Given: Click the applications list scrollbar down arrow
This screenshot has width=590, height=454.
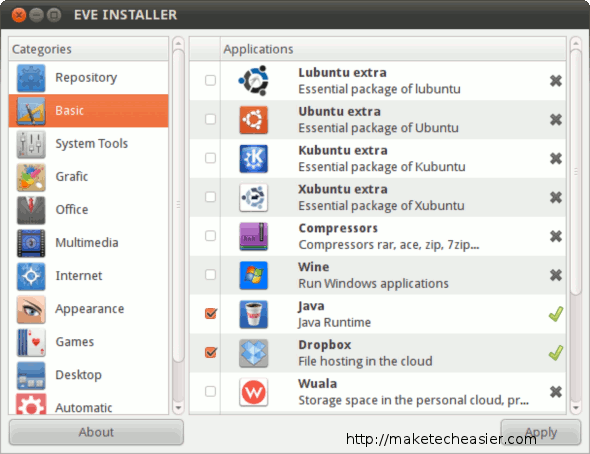Looking at the screenshot, I should pos(576,408).
